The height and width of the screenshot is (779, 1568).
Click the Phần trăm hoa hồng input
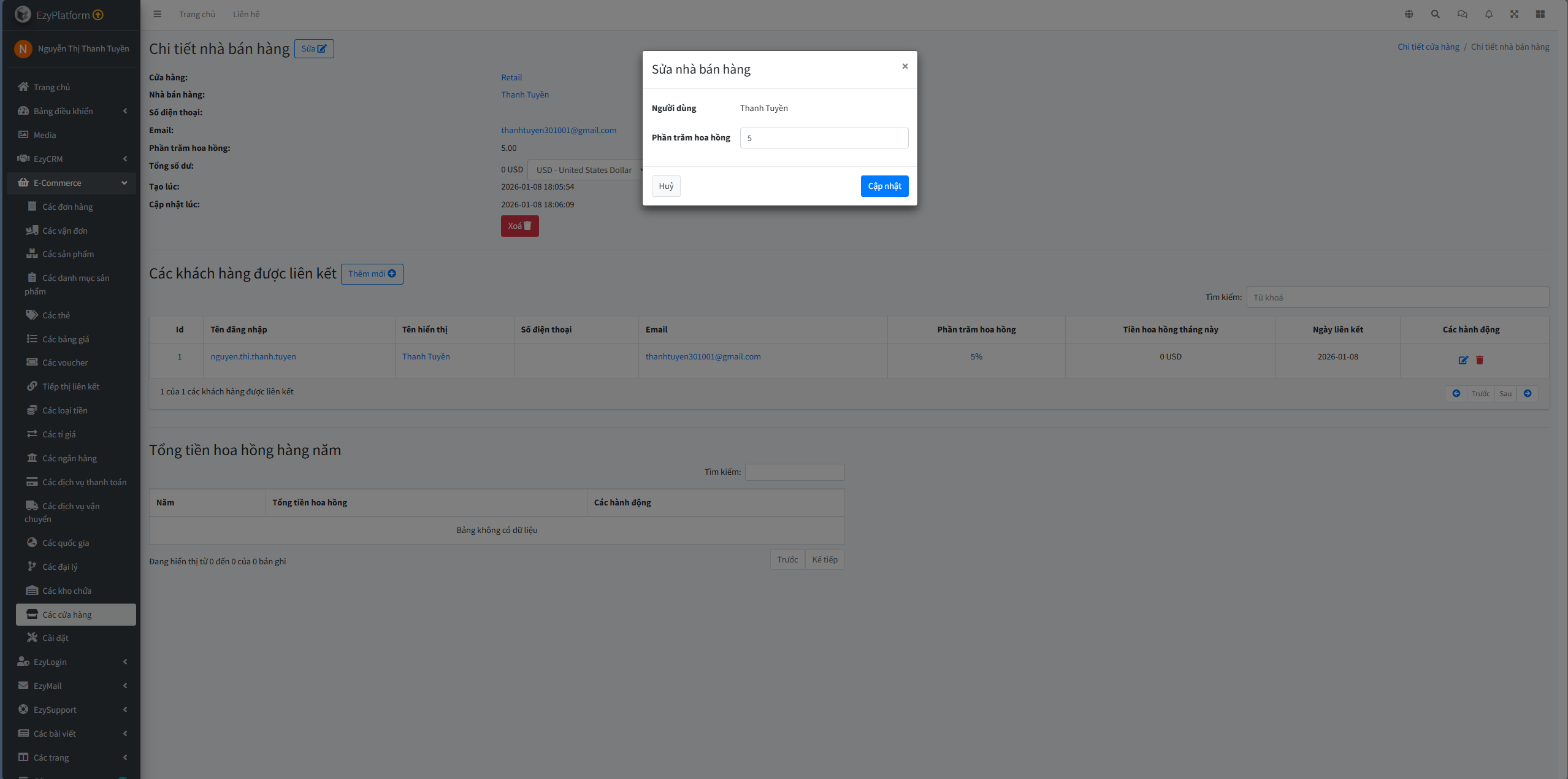(824, 138)
